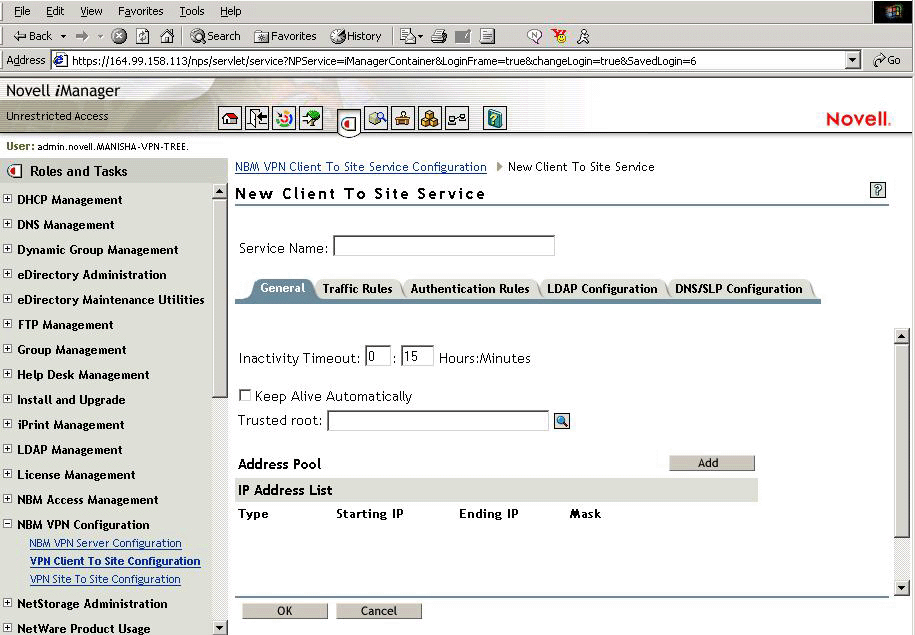Expand Dynamic Group Management role
Screen dimensions: 915x635
pyautogui.click(x=8, y=249)
